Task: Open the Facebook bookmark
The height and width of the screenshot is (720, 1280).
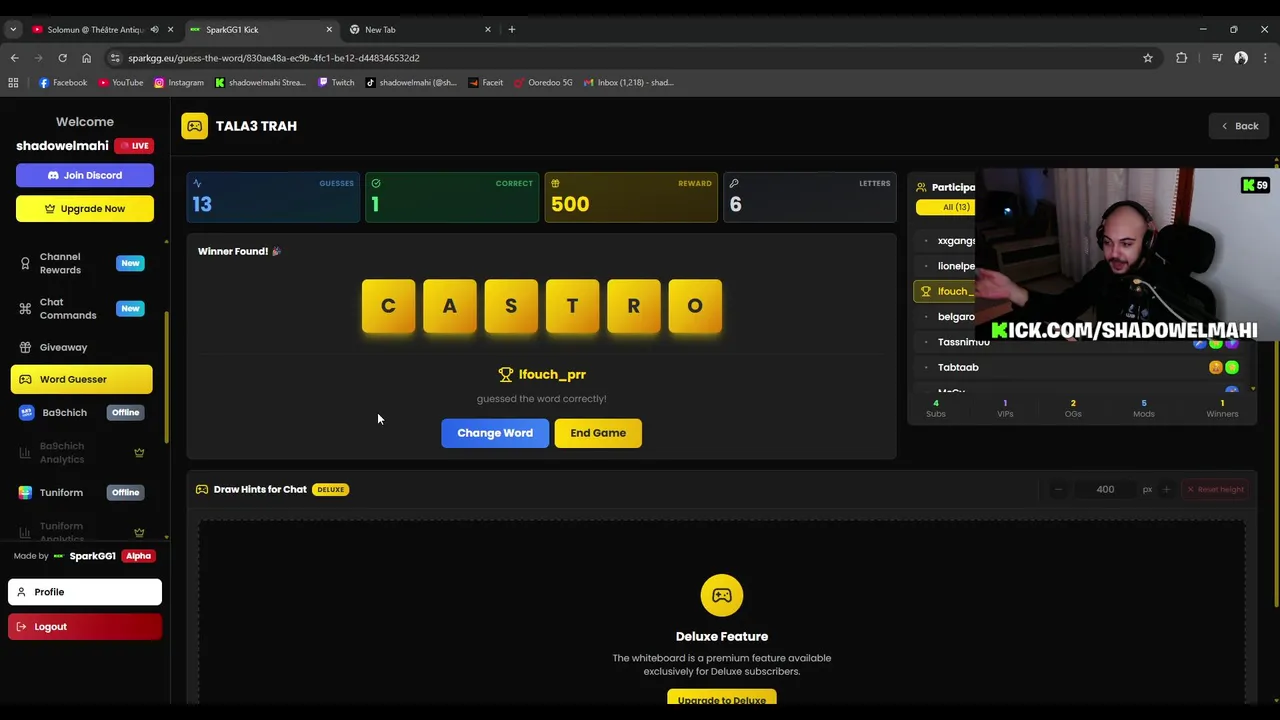Action: 63,83
